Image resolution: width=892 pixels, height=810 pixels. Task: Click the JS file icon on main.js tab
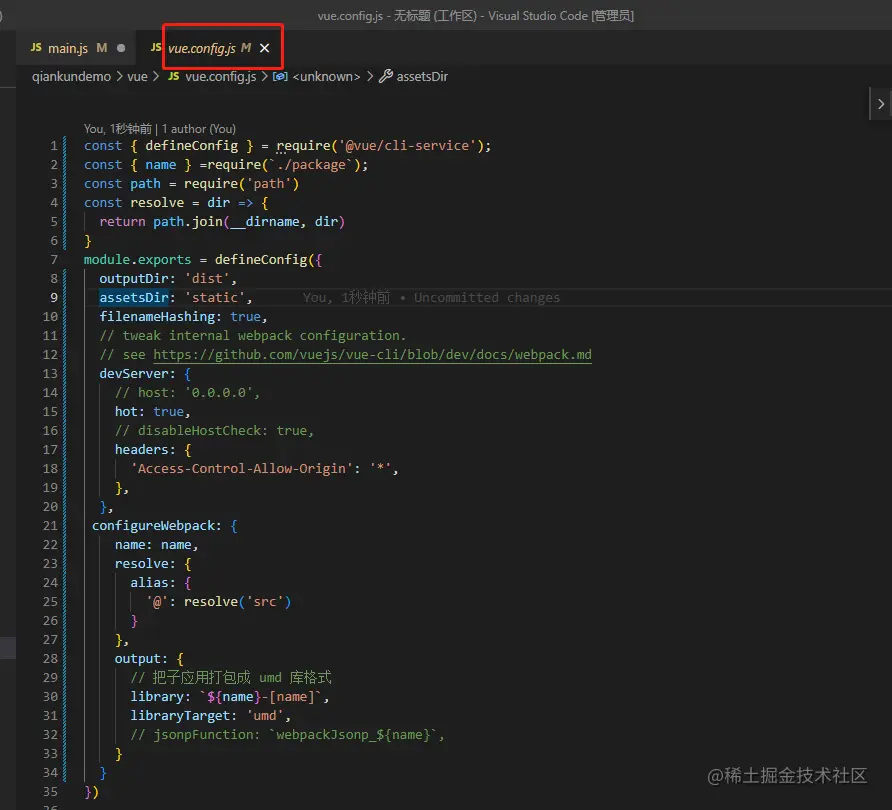pyautogui.click(x=36, y=48)
